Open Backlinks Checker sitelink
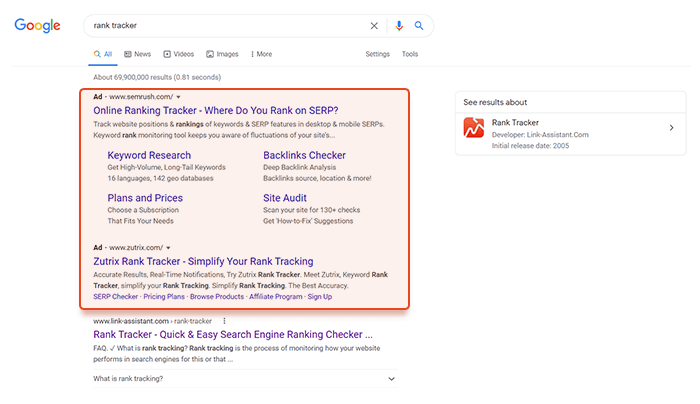Viewport: 700px width, 404px height. point(304,155)
